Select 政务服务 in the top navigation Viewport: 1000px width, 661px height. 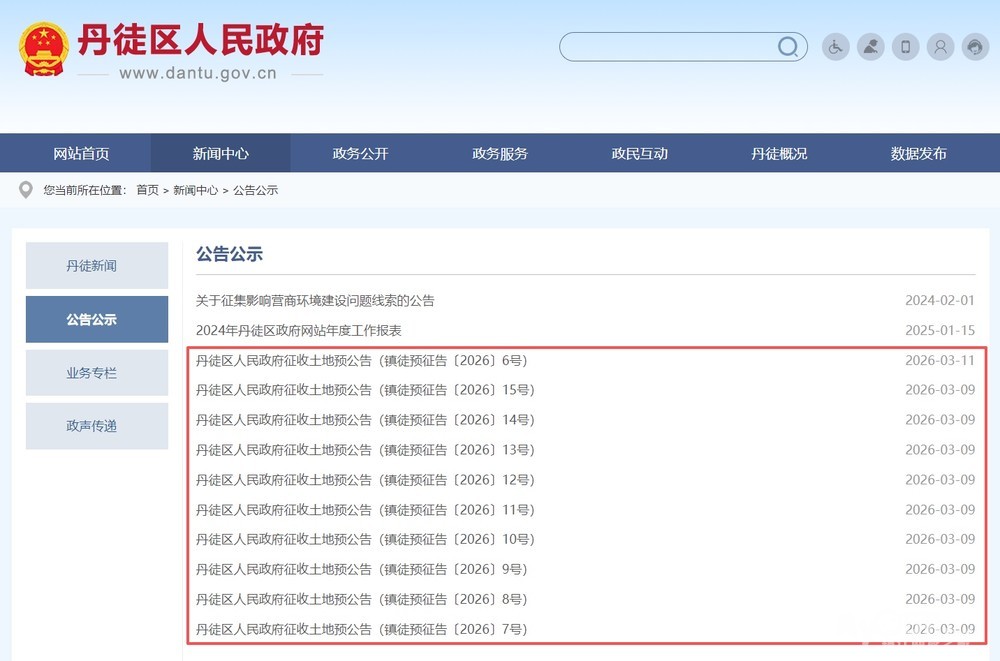click(500, 154)
